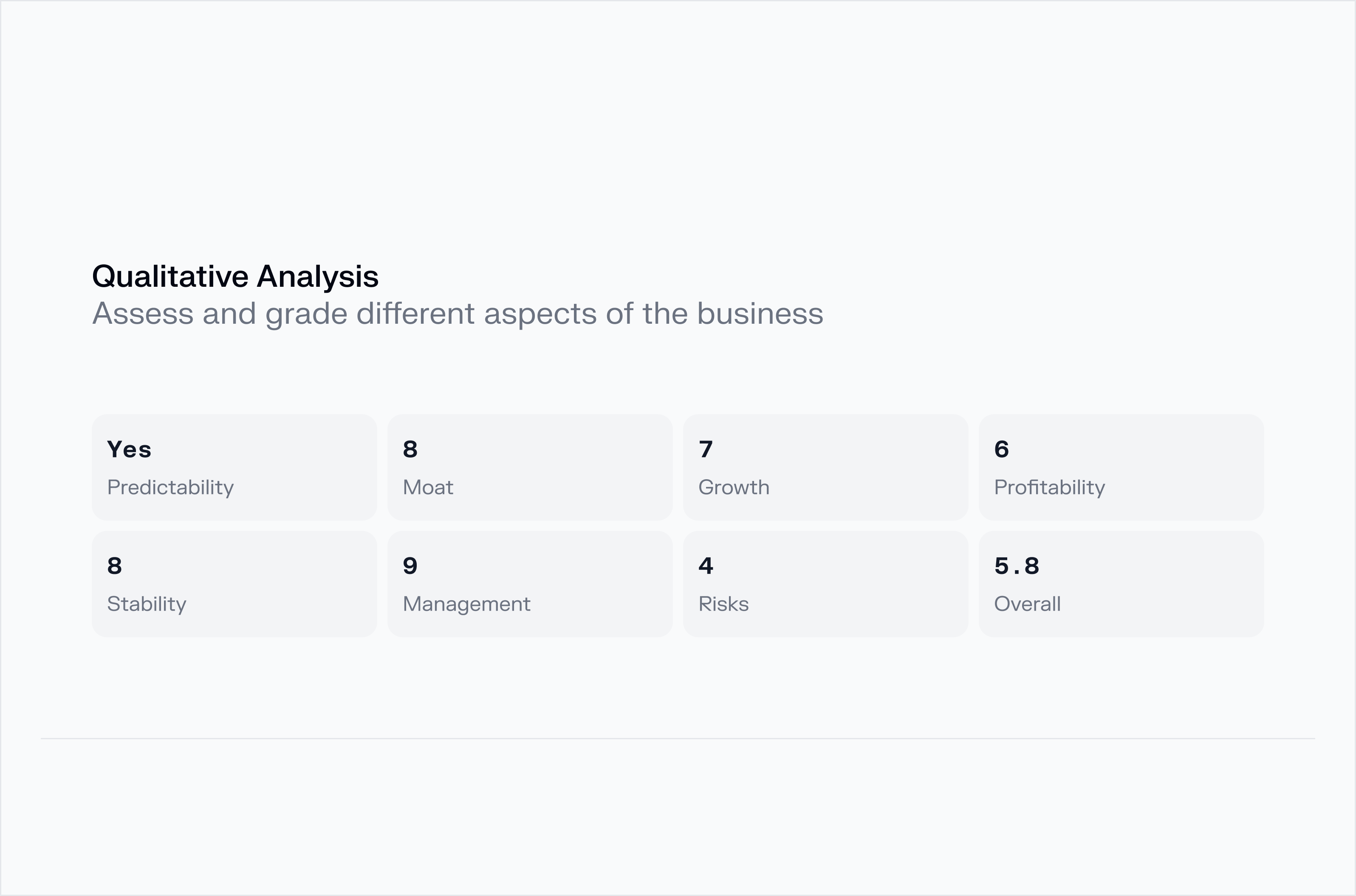Select the Moat score card
The width and height of the screenshot is (1356, 896).
coord(530,467)
